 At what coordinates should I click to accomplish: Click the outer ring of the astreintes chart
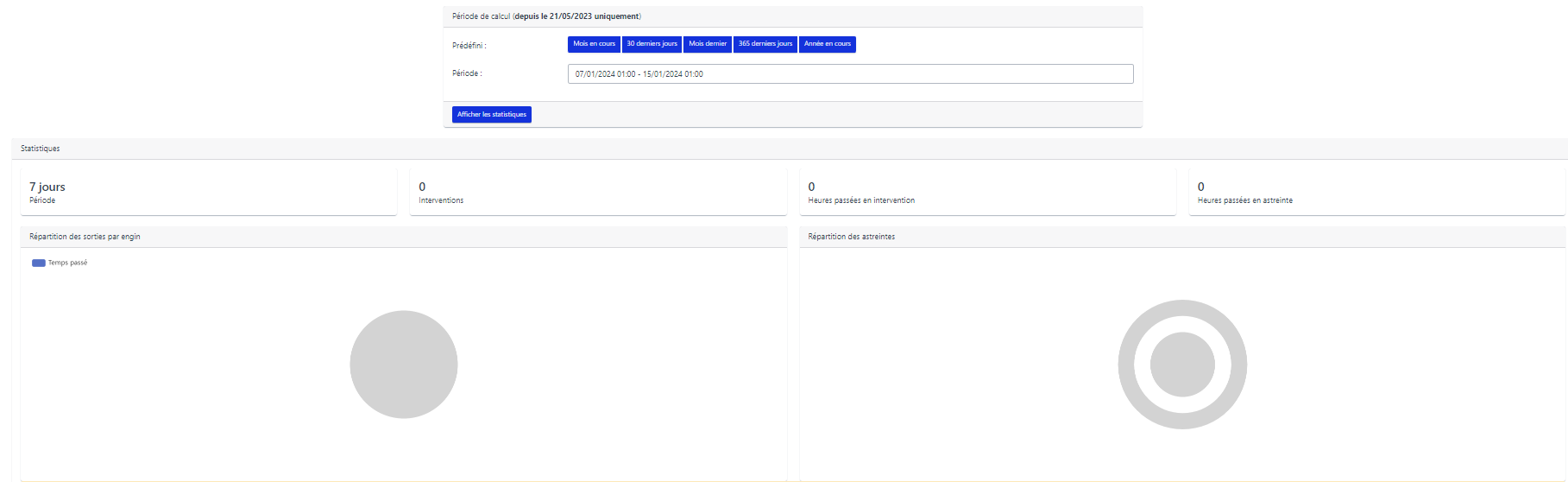coord(1182,308)
